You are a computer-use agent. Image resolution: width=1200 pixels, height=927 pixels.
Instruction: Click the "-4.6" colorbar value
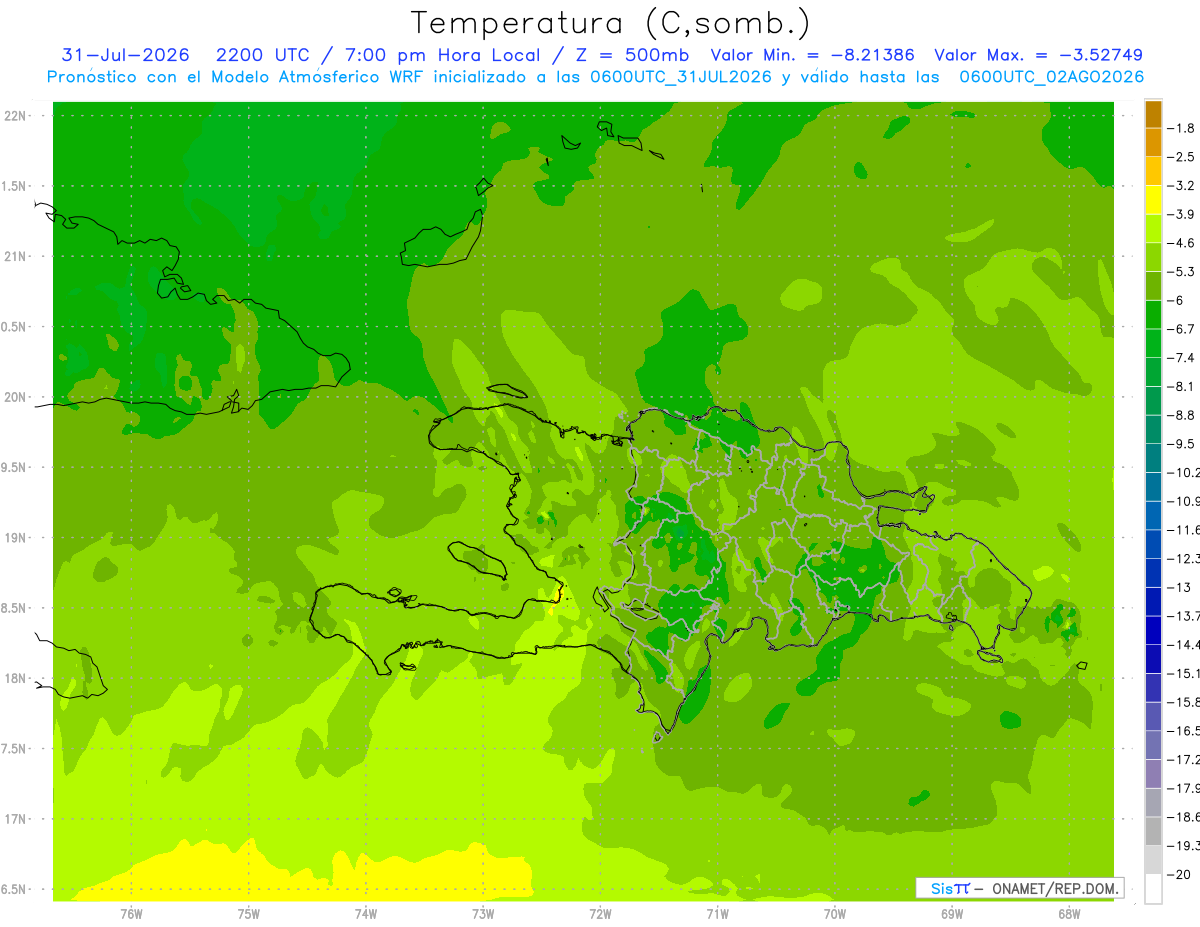tap(1181, 243)
